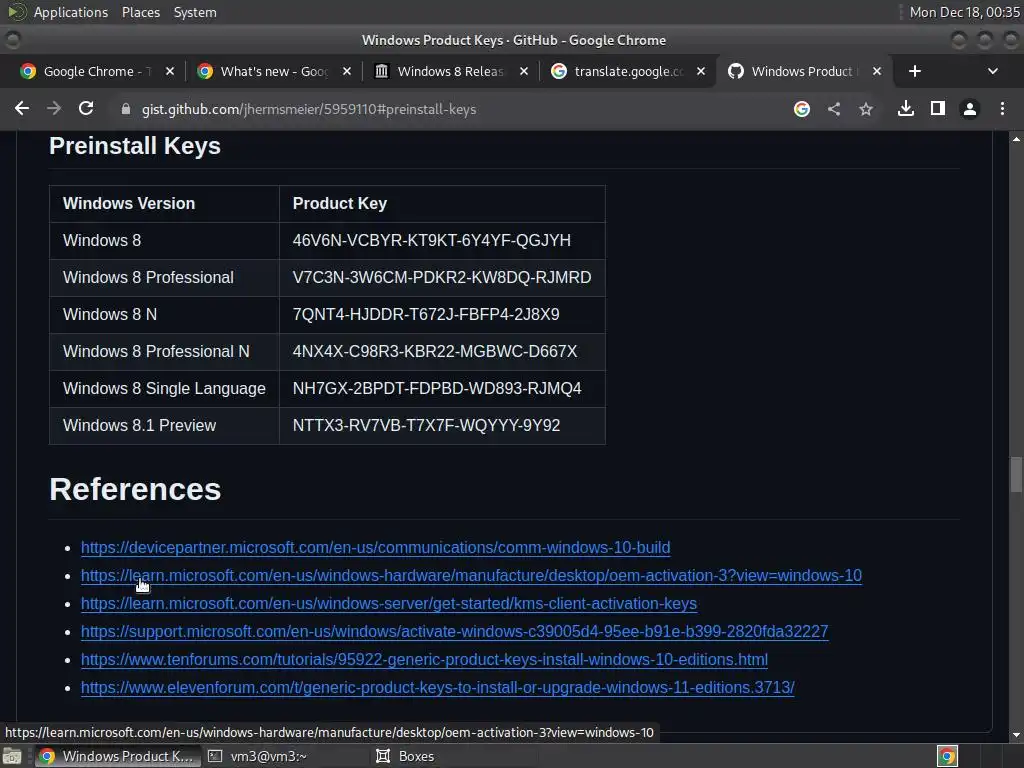Open the kms-client-activation-keys reference link

388,604
